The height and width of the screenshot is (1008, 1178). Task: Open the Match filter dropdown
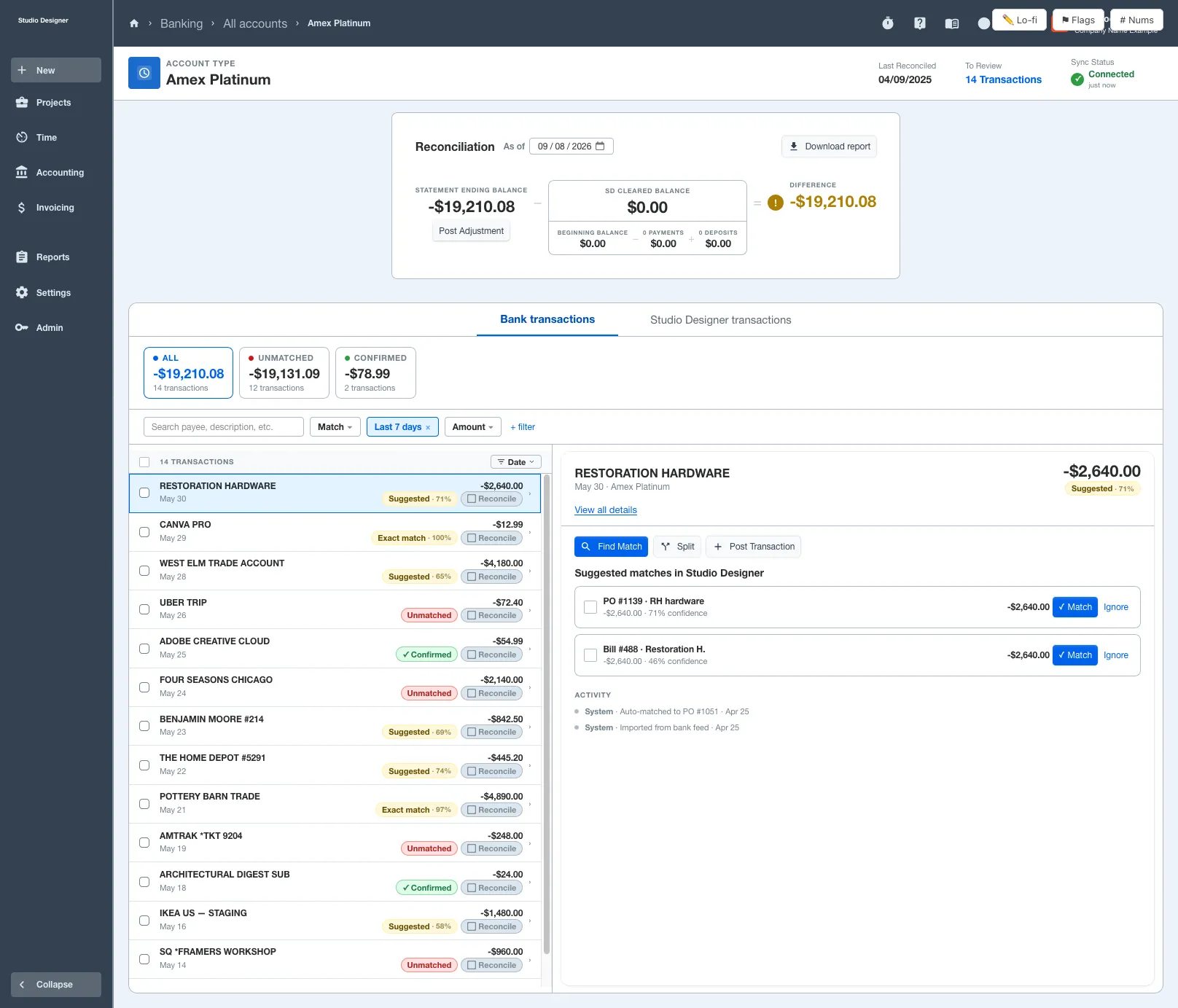click(335, 427)
